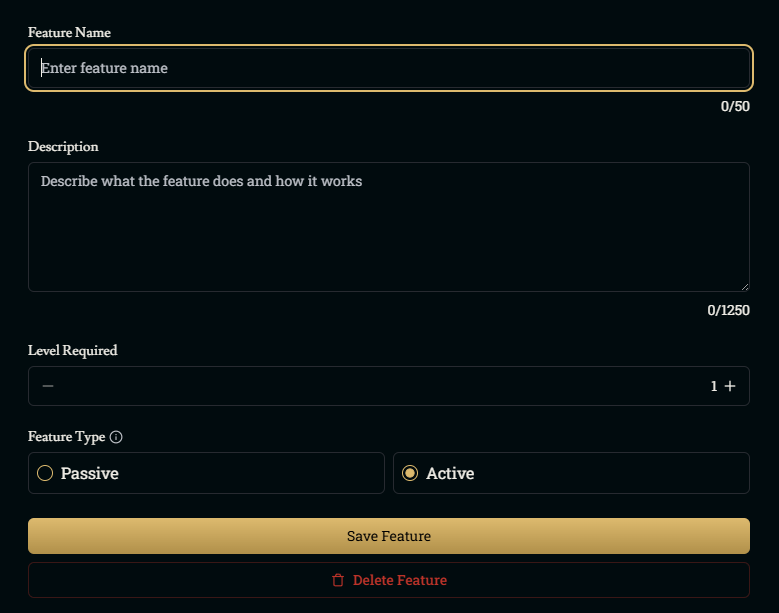Click the Feature Name input field
The height and width of the screenshot is (613, 779).
[x=388, y=68]
